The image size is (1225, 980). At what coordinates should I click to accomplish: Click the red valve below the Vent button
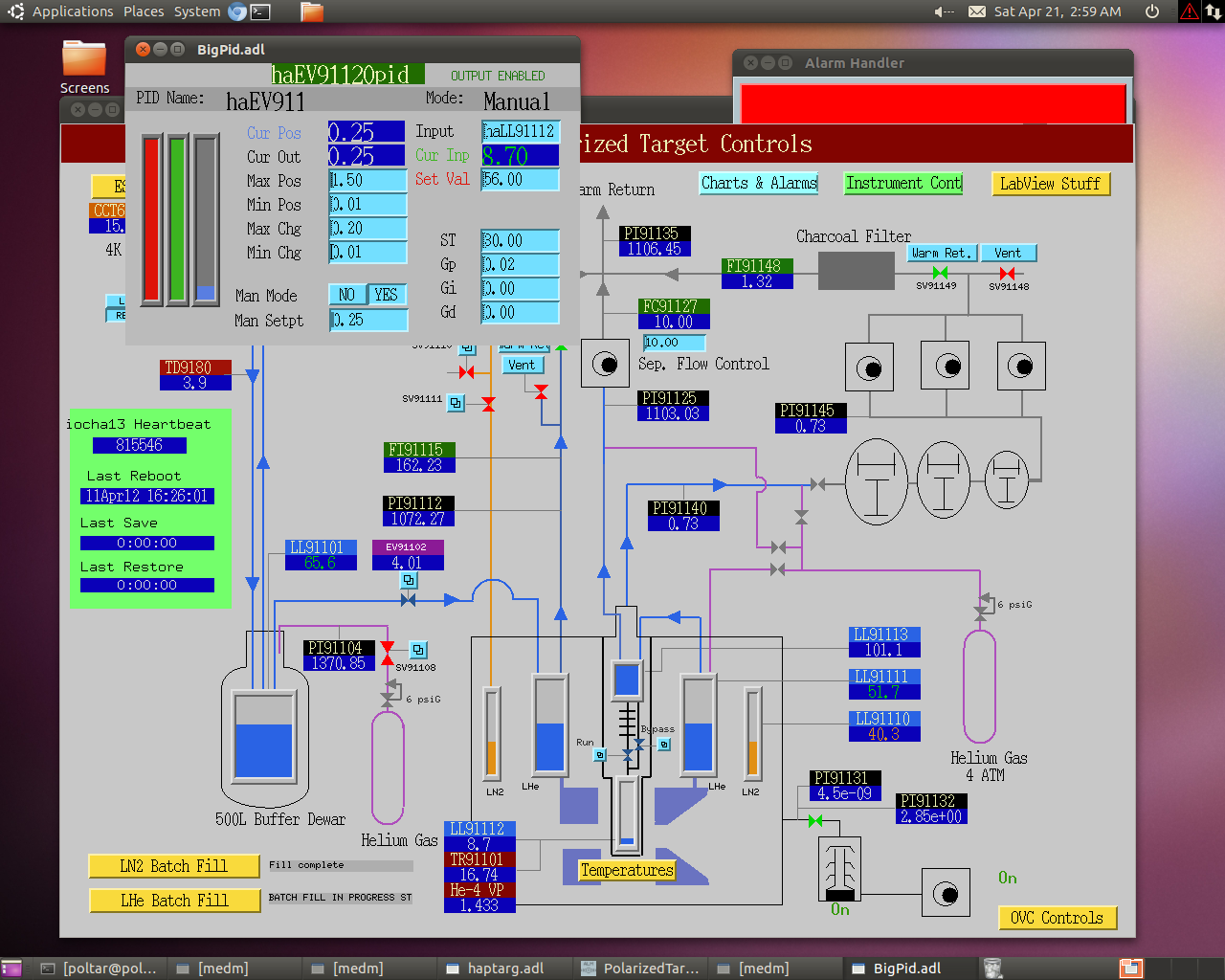tap(541, 391)
